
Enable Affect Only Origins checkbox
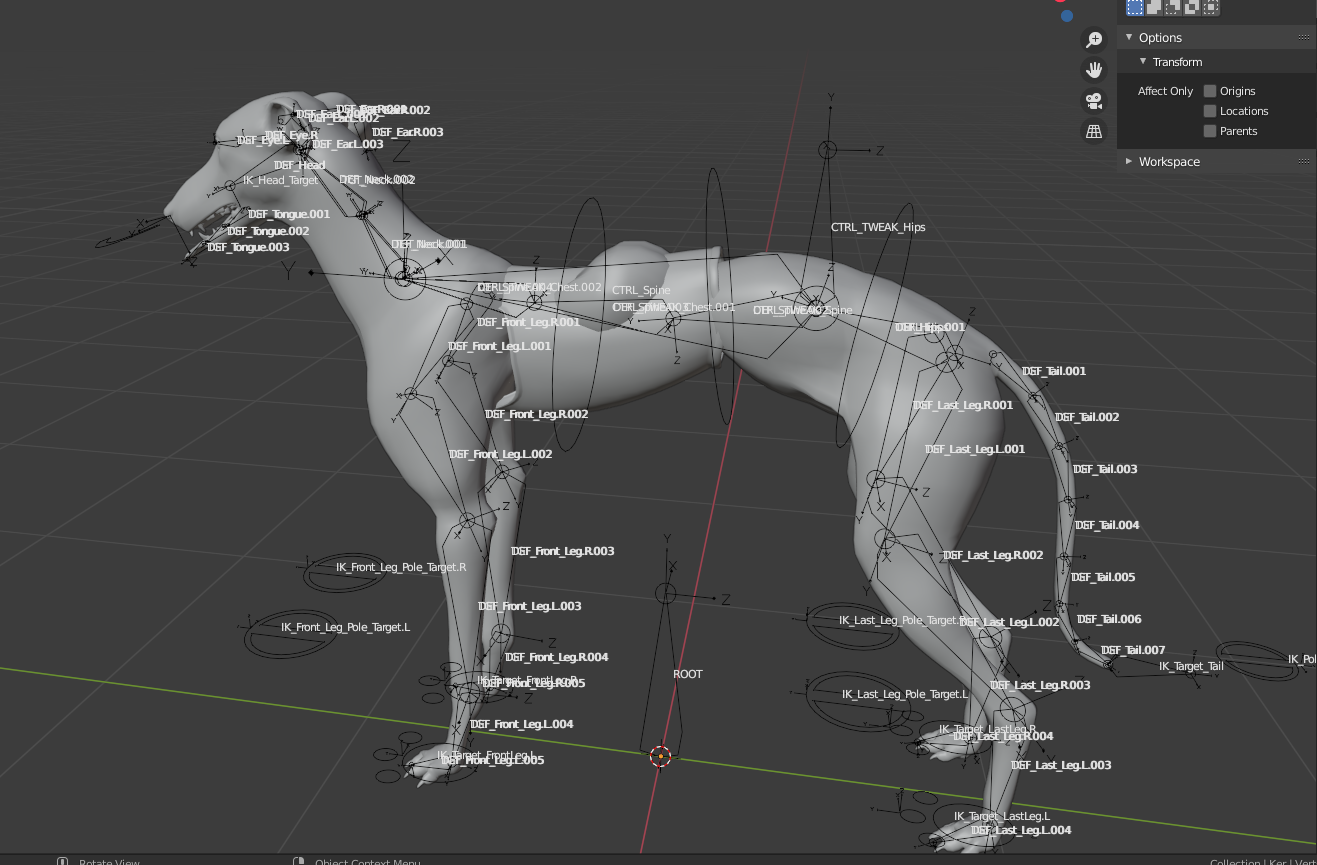(x=1210, y=91)
